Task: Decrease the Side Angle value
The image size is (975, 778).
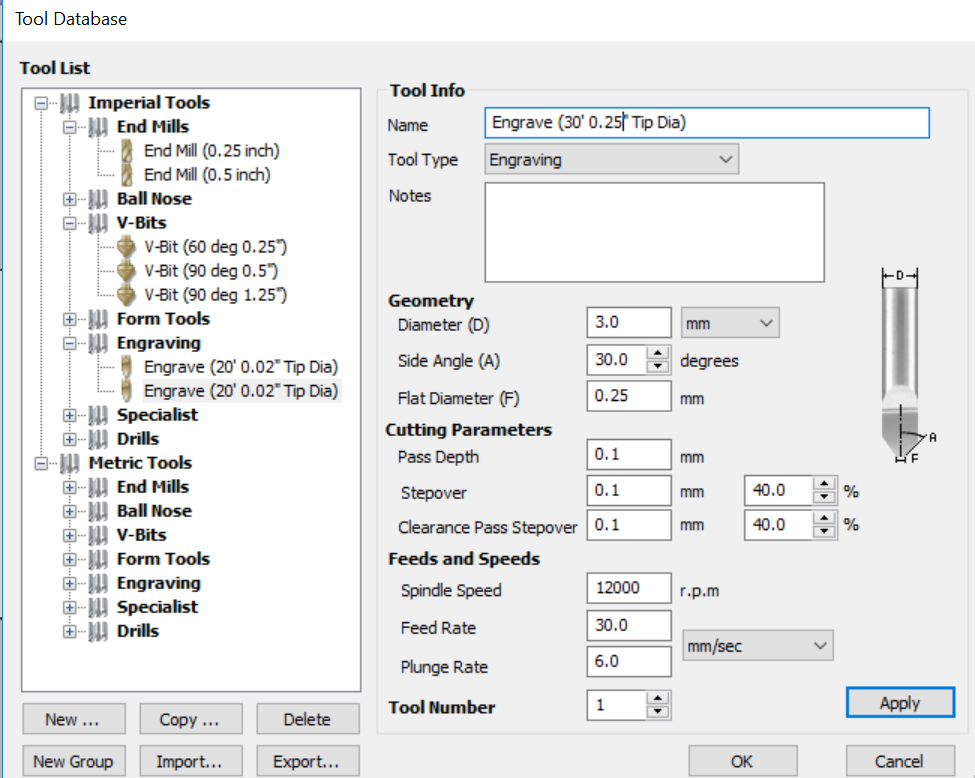Action: click(x=657, y=366)
